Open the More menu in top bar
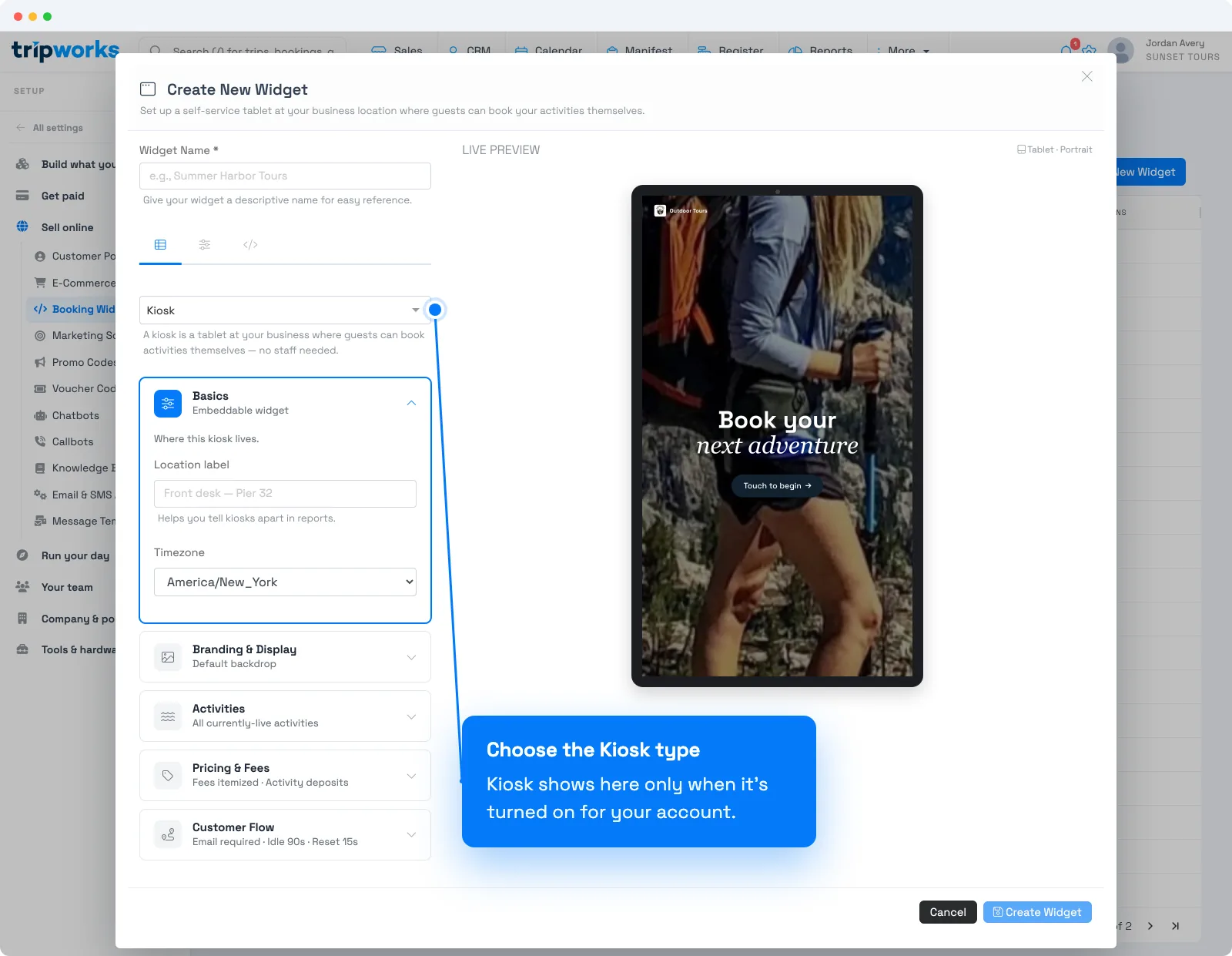The image size is (1232, 956). coord(903,51)
